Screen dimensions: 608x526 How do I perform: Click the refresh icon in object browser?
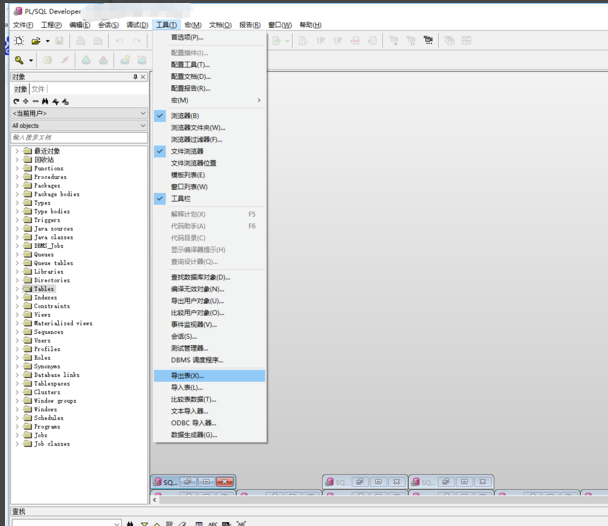pyautogui.click(x=16, y=101)
